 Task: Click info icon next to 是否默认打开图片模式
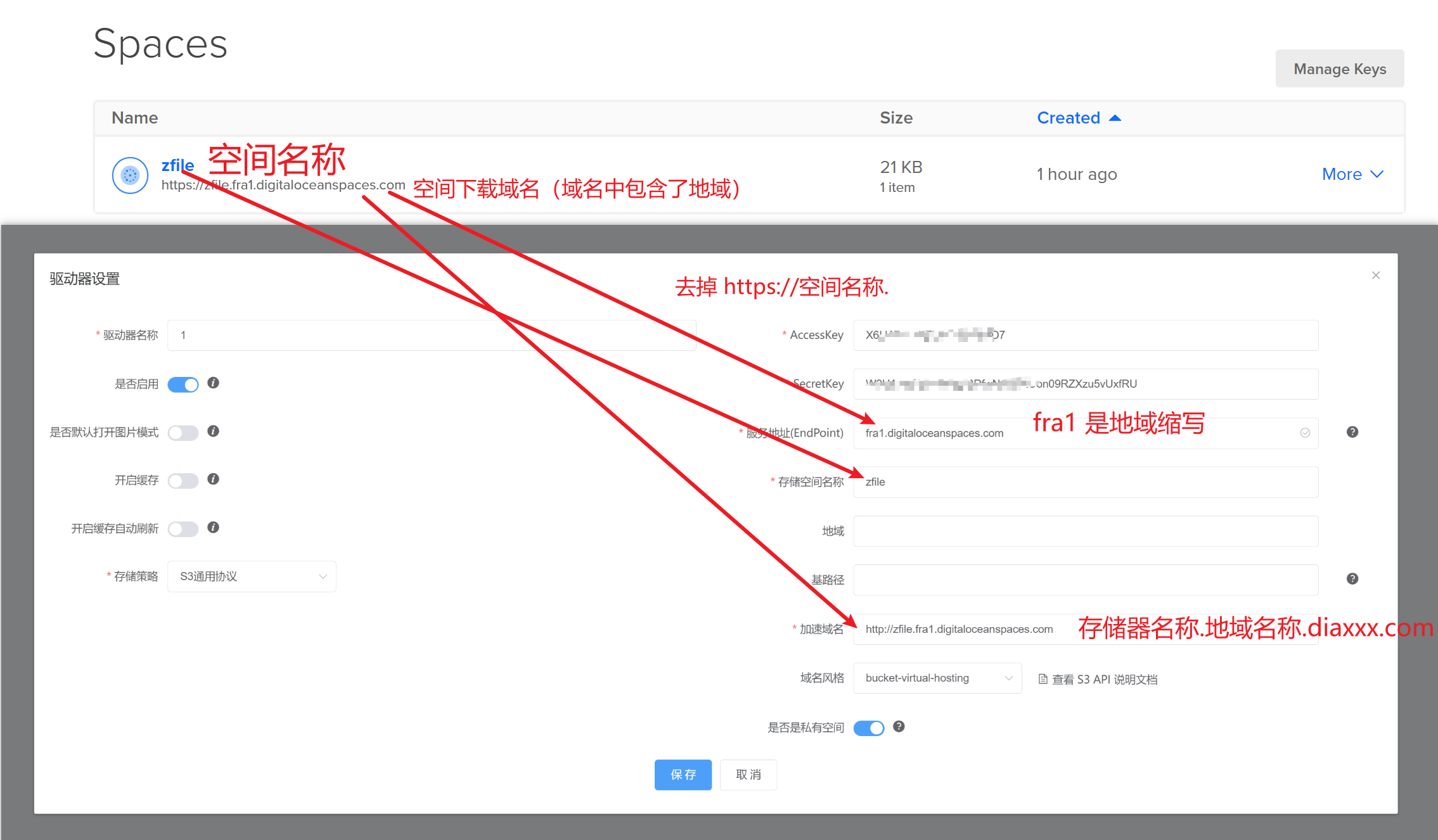click(213, 431)
